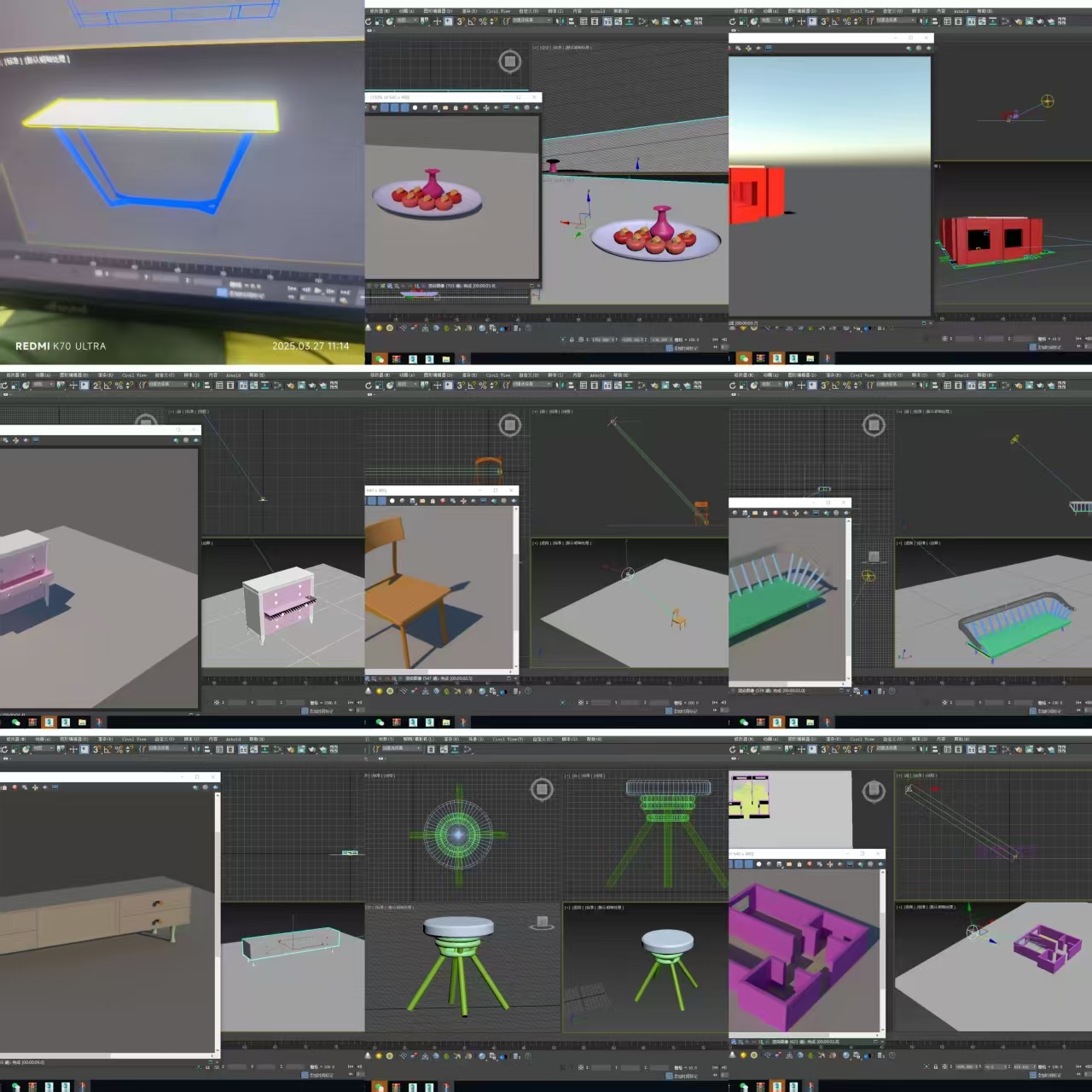This screenshot has width=1092, height=1092.
Task: Toggle Percent Snap in purple floor plan screenshot
Action: [847, 749]
